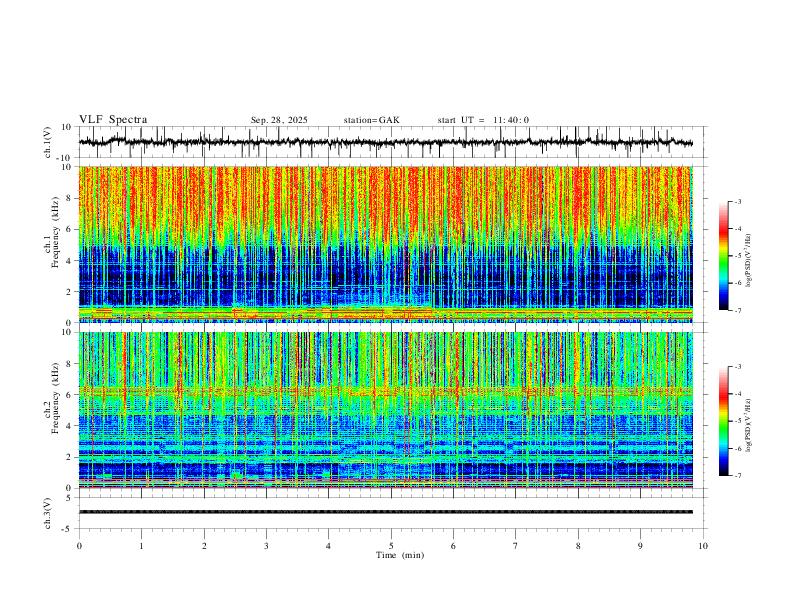Click the ch.3 flat black signal trace
The width and height of the screenshot is (792, 612).
coord(386,512)
